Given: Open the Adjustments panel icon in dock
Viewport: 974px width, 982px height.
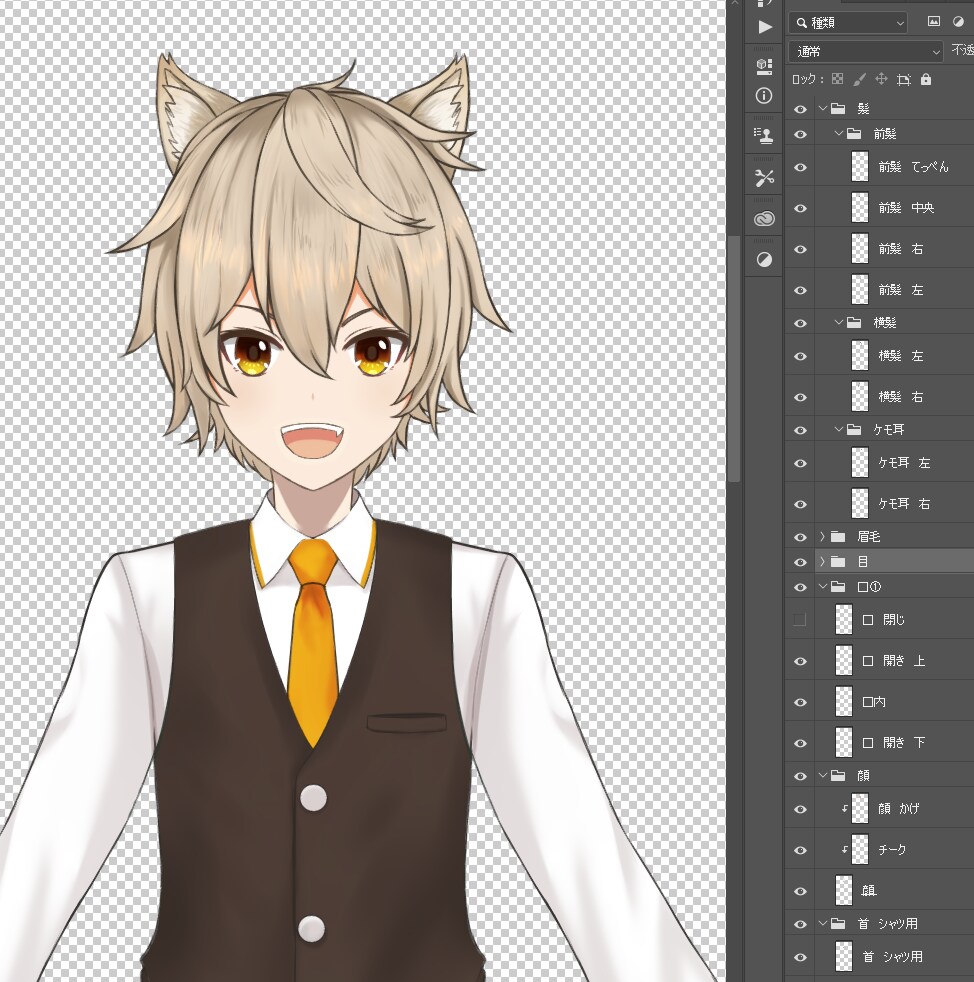Looking at the screenshot, I should (x=764, y=259).
